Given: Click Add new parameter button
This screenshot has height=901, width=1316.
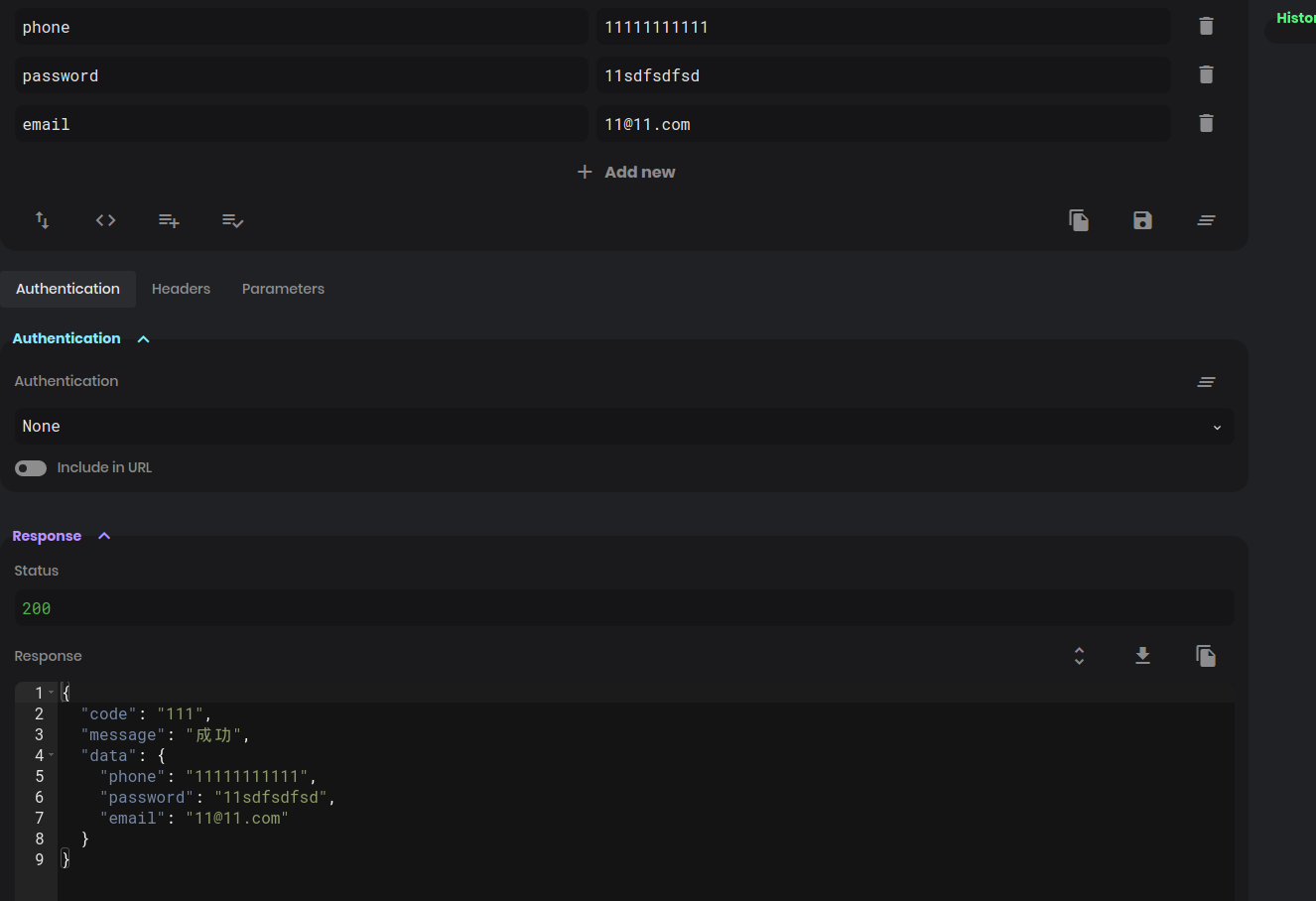Looking at the screenshot, I should [x=626, y=172].
